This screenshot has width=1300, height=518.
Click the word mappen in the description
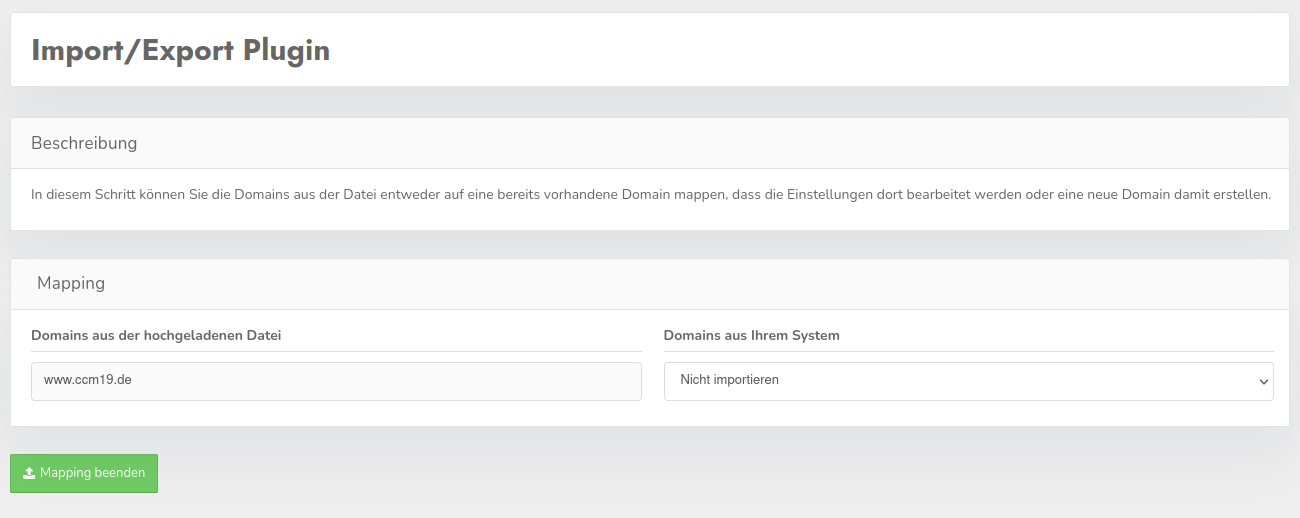706,194
